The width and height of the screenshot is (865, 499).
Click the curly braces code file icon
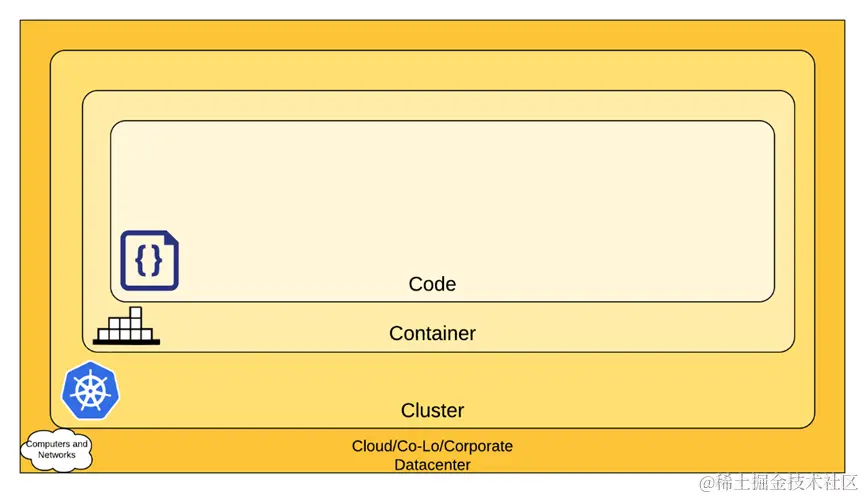(149, 260)
